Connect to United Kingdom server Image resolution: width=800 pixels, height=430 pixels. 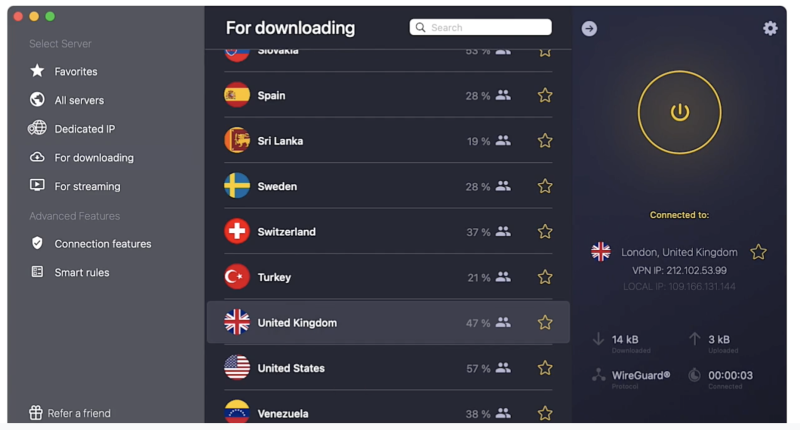click(x=297, y=323)
